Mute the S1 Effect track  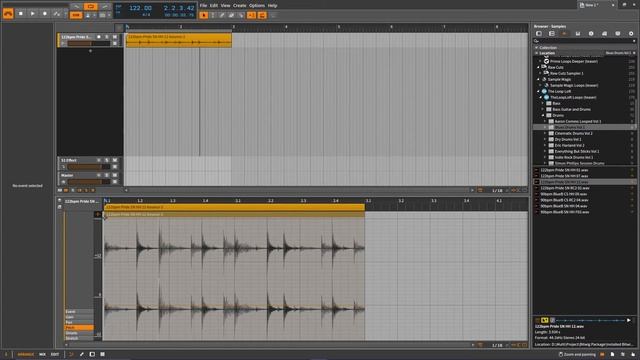(115, 160)
